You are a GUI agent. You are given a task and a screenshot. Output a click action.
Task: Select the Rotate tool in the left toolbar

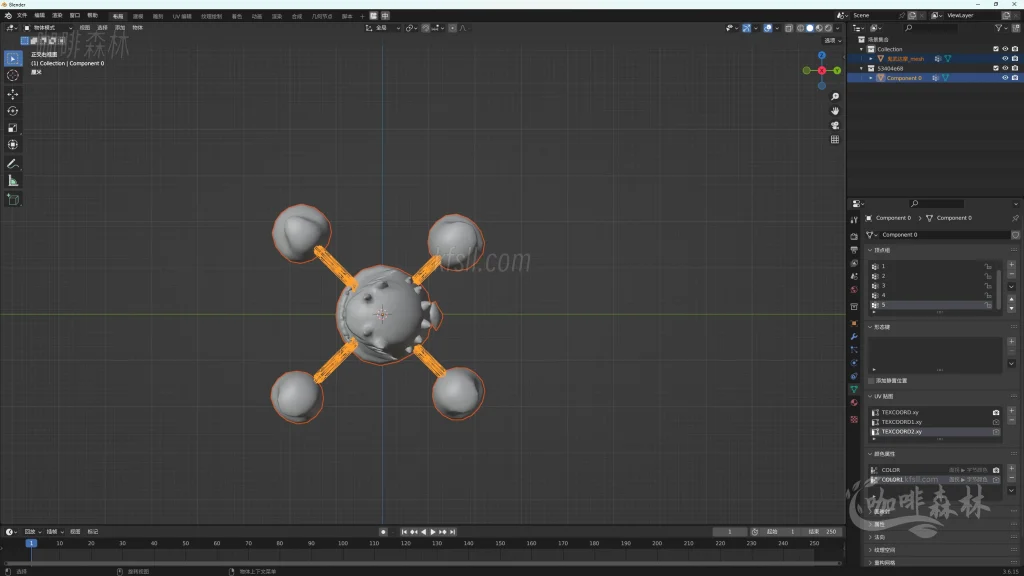coord(13,111)
